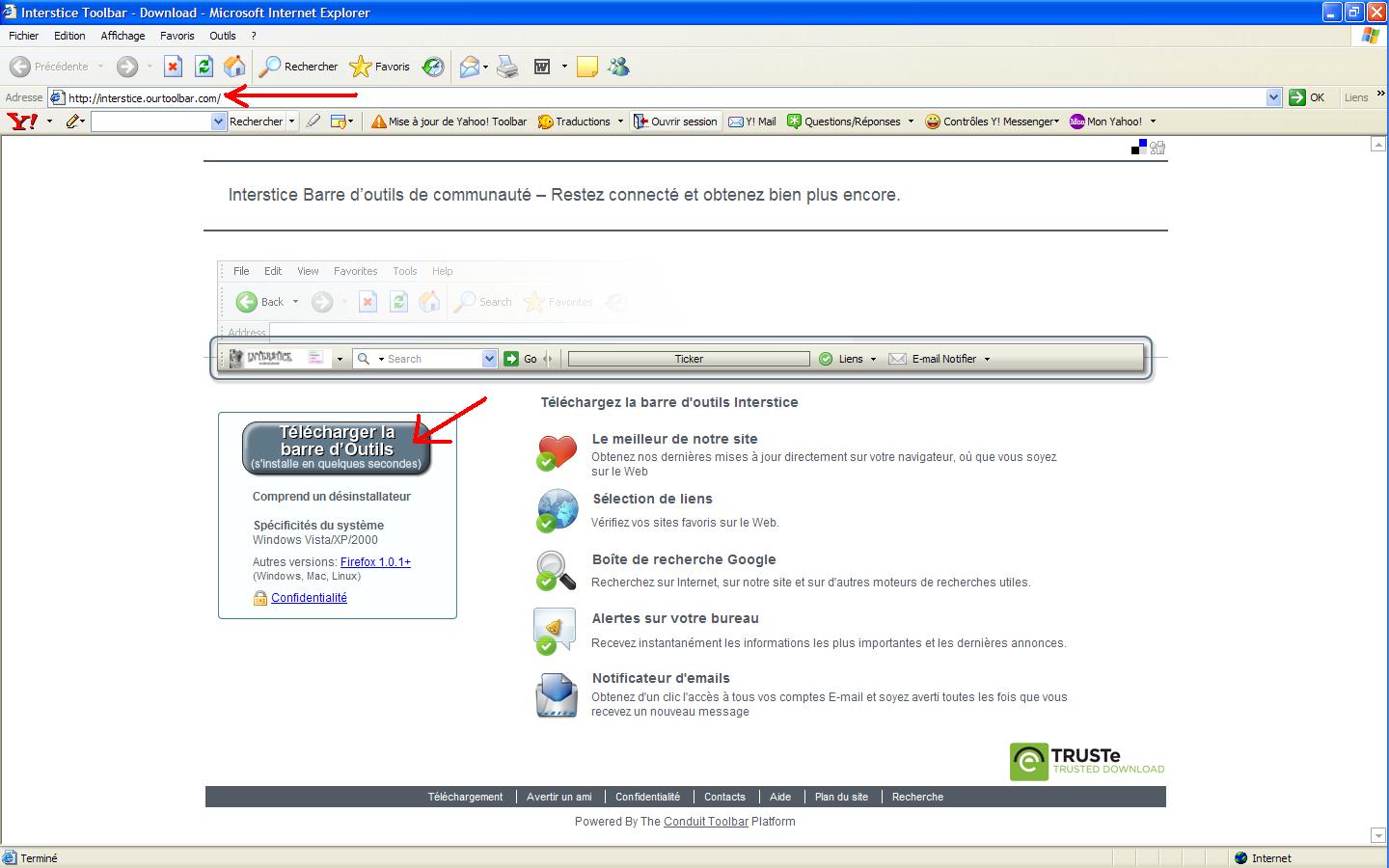
Task: Refresh the page using the green arrows icon
Action: (204, 67)
